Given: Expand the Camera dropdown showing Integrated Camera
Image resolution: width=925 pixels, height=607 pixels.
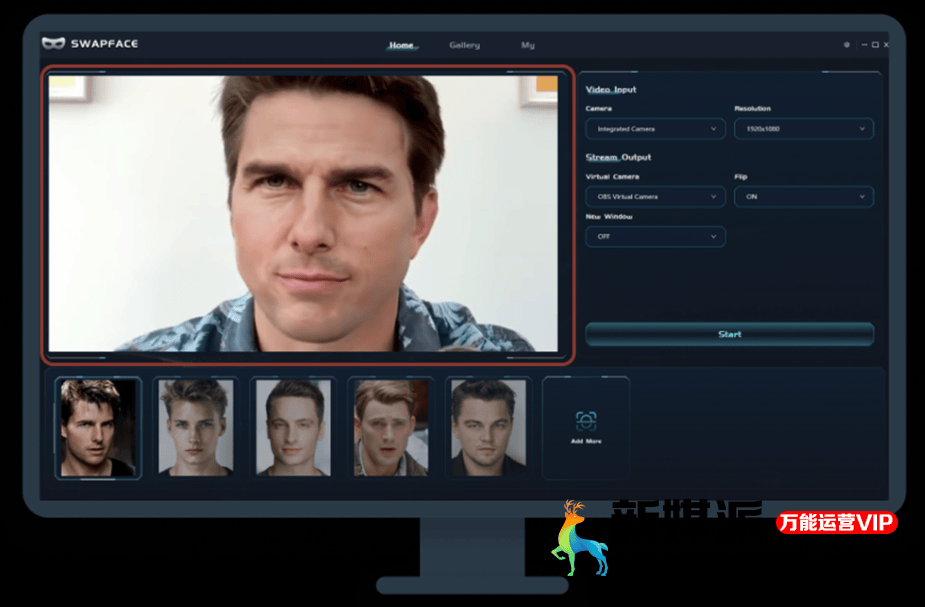Looking at the screenshot, I should pyautogui.click(x=655, y=129).
